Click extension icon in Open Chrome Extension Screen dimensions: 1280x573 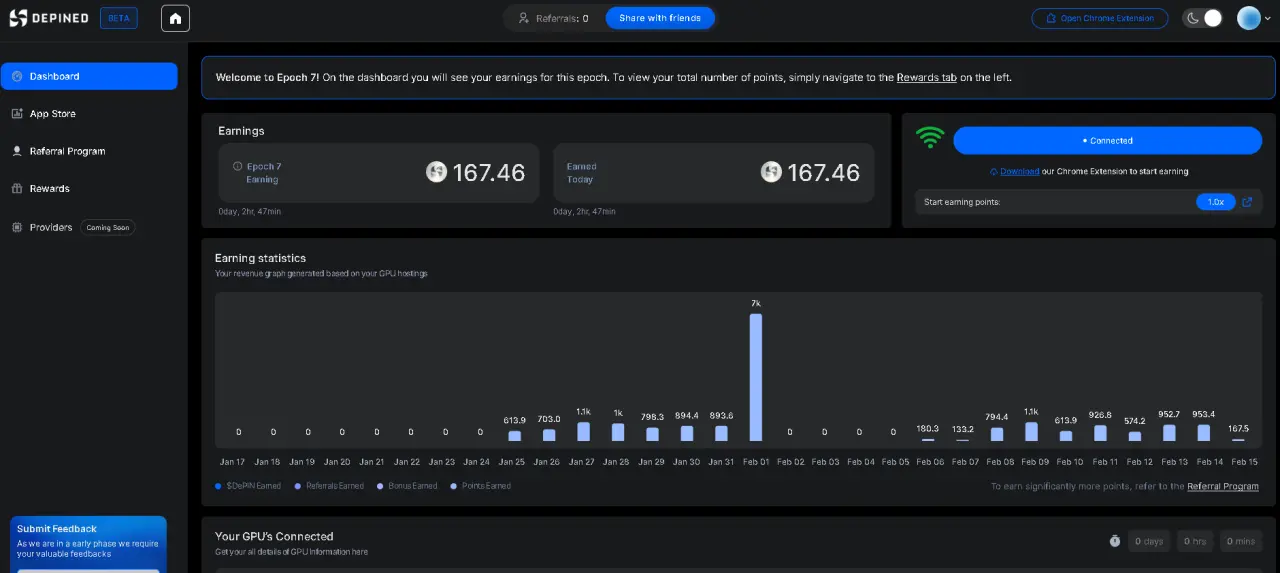pyautogui.click(x=1050, y=18)
